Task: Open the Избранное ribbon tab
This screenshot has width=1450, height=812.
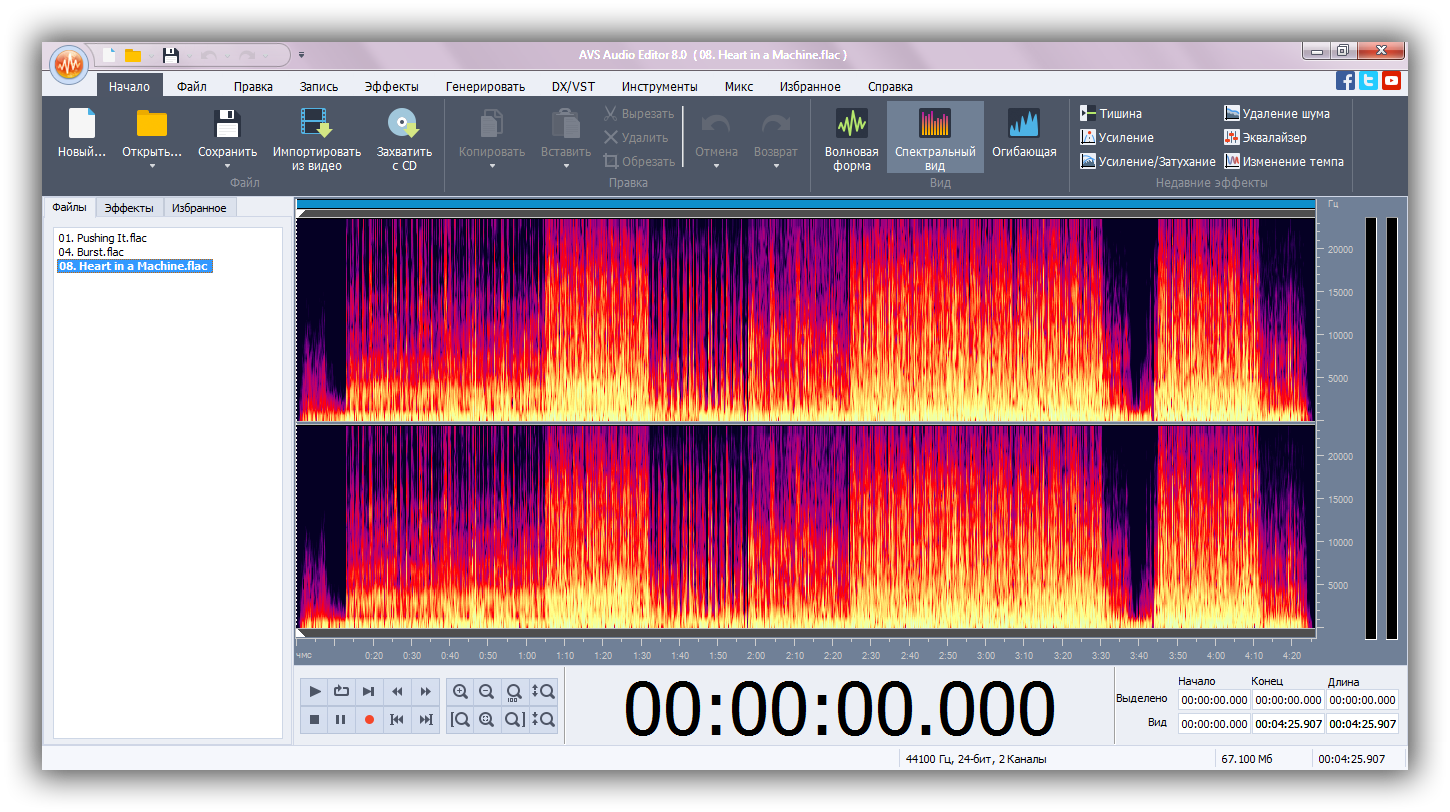Action: click(810, 87)
